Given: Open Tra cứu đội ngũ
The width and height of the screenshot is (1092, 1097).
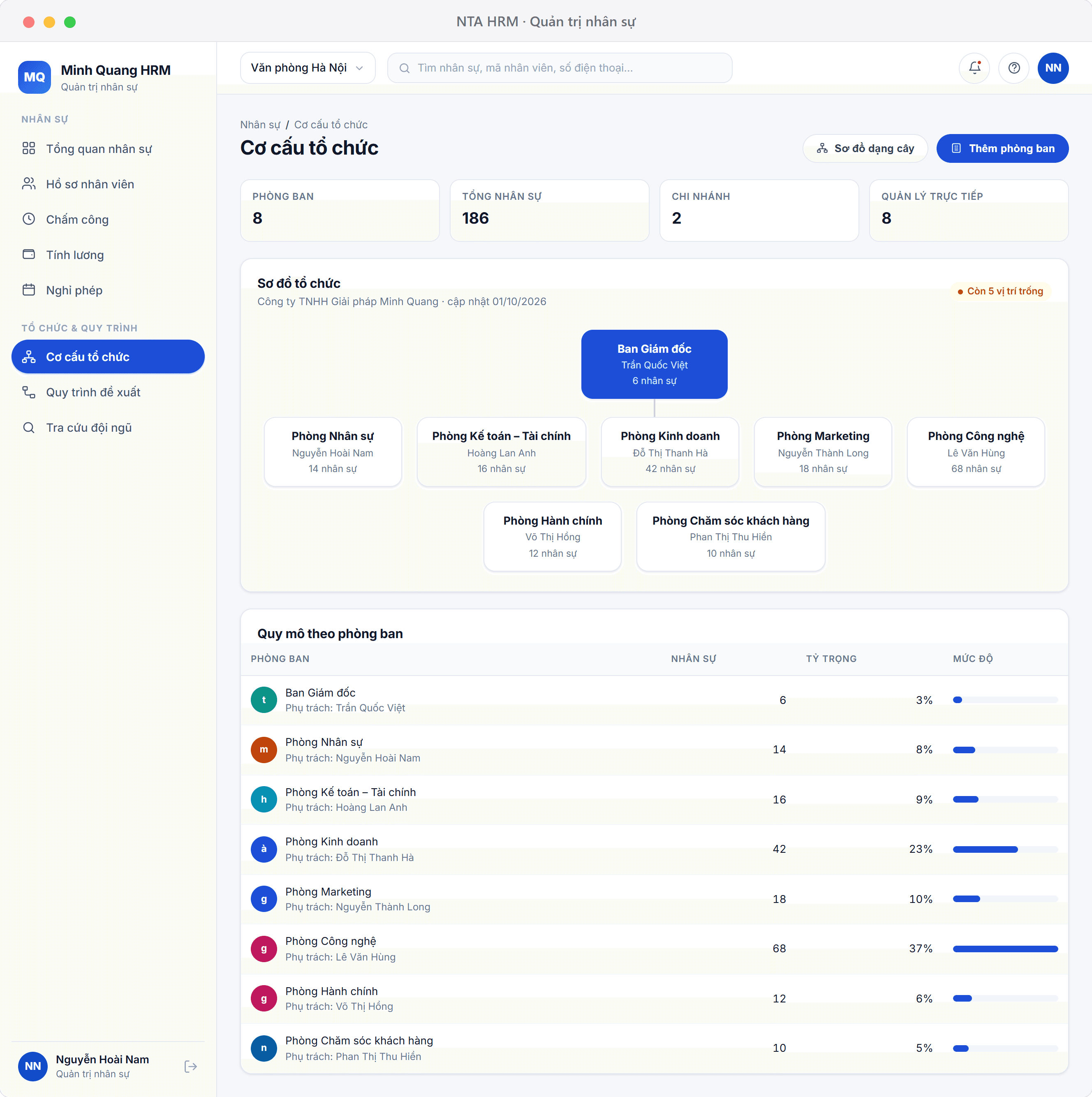Looking at the screenshot, I should click(108, 428).
